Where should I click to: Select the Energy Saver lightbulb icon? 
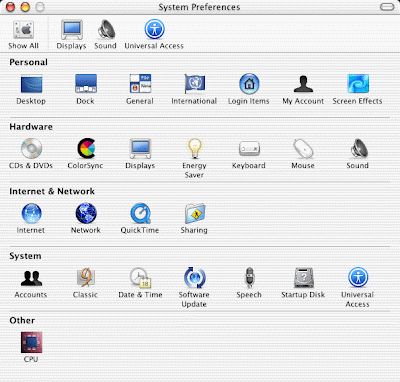[x=195, y=148]
